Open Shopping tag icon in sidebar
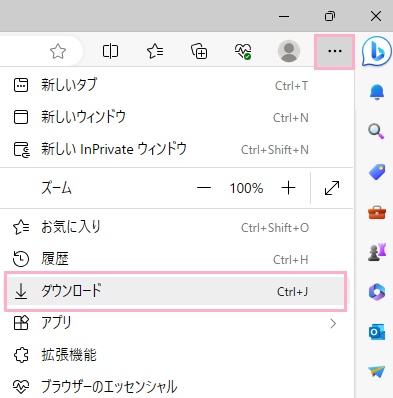 click(x=377, y=172)
